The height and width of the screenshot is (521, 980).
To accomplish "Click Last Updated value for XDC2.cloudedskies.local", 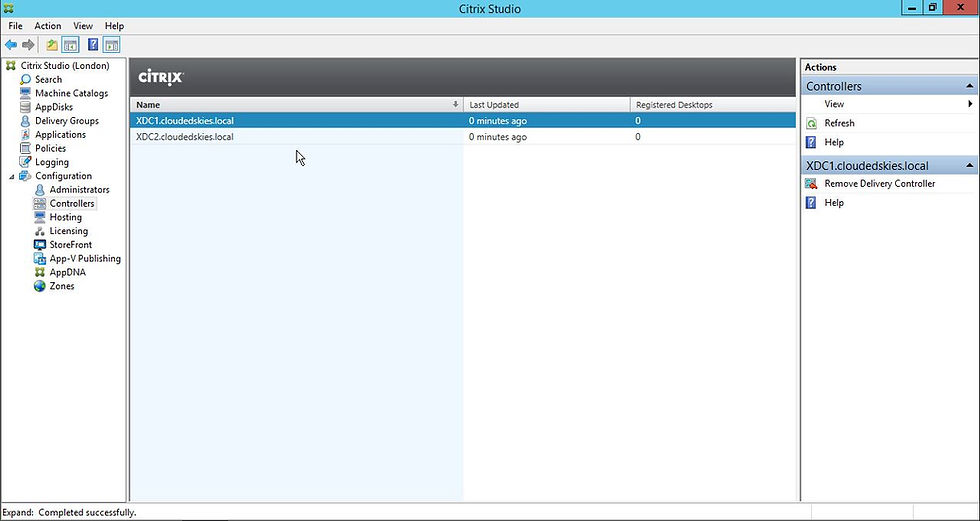I will coord(498,137).
